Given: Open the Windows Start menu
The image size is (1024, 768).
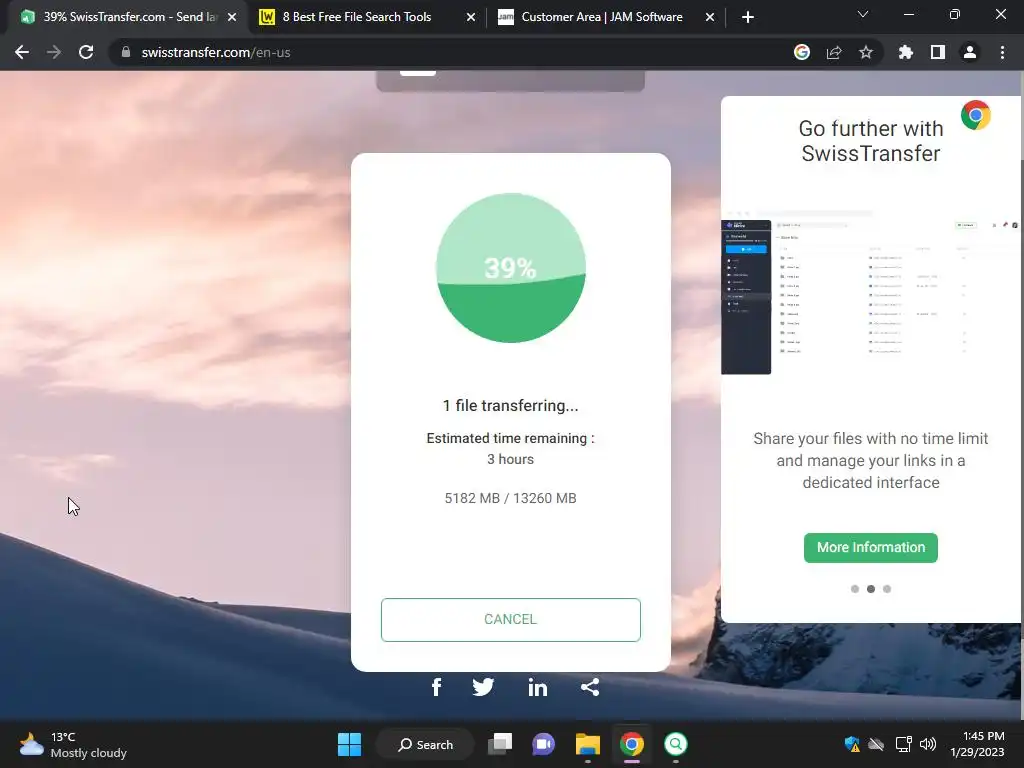Looking at the screenshot, I should point(349,744).
